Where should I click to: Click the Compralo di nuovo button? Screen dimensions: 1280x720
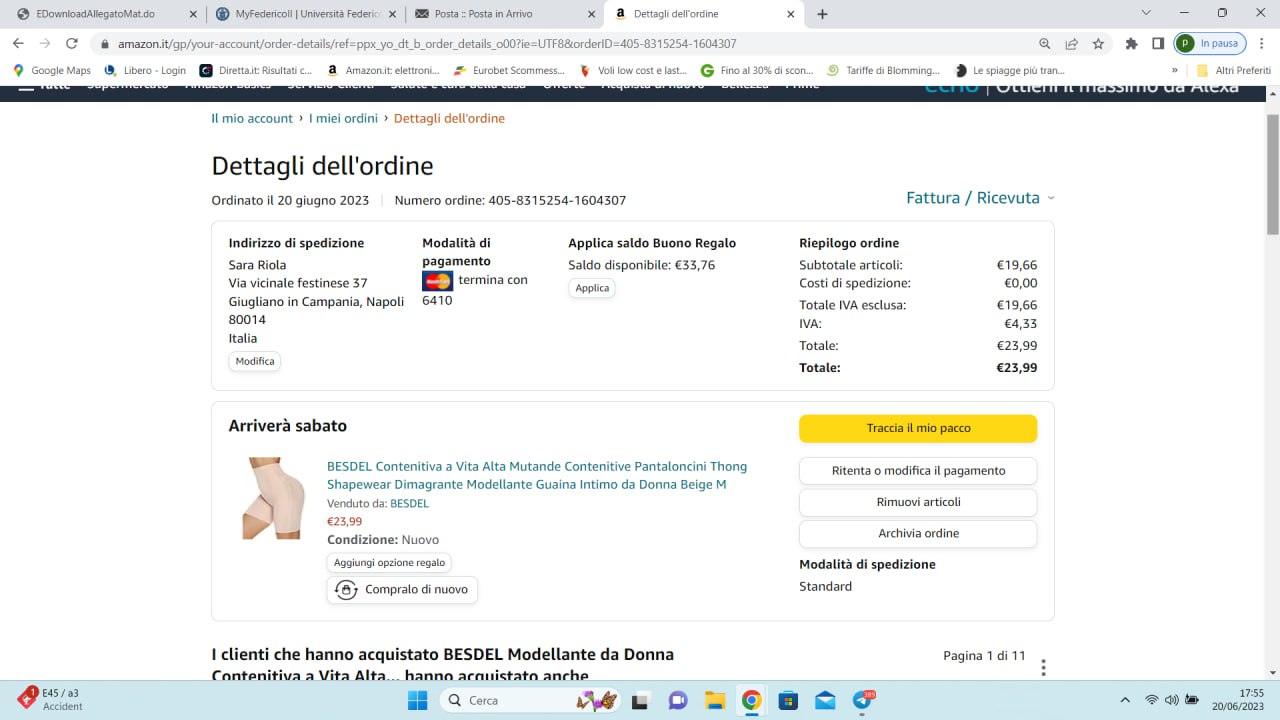coord(402,590)
